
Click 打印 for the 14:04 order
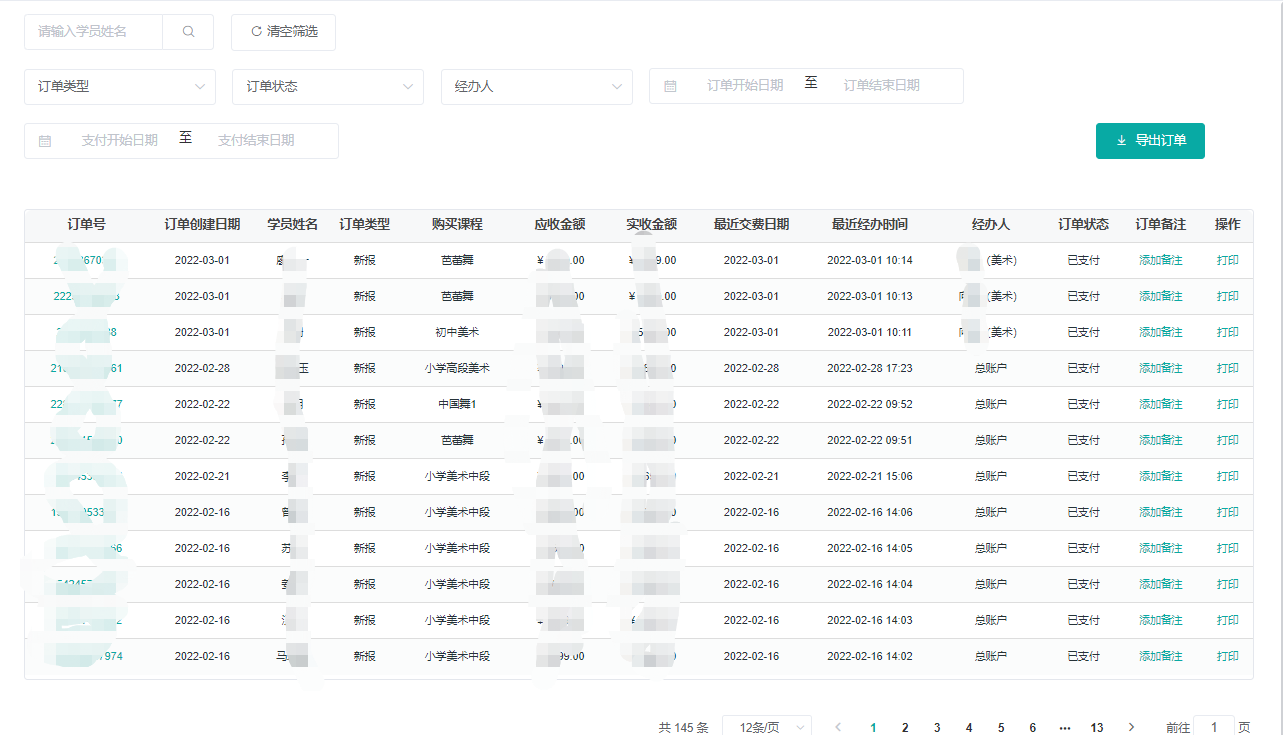(x=1228, y=585)
